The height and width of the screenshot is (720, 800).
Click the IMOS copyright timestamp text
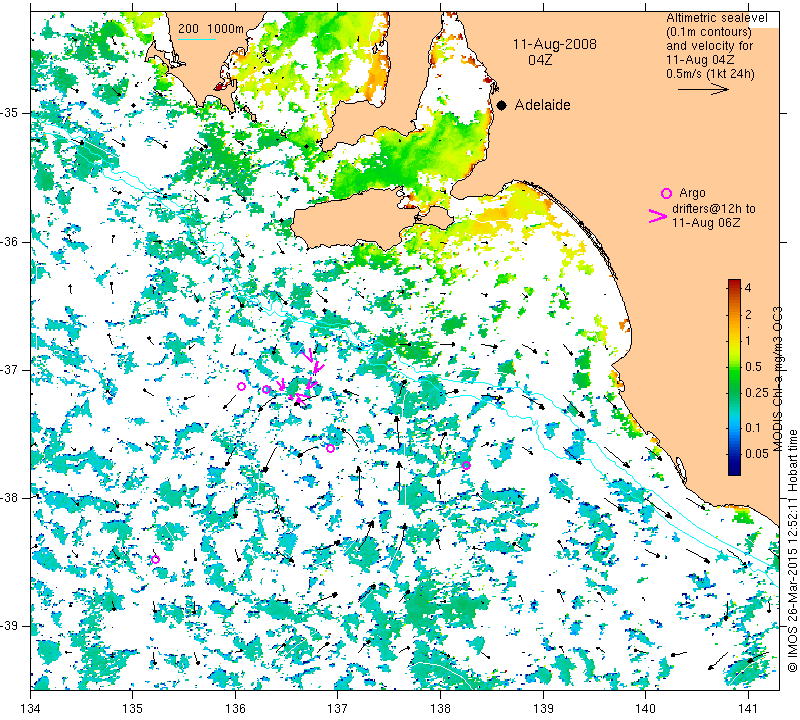[x=791, y=550]
